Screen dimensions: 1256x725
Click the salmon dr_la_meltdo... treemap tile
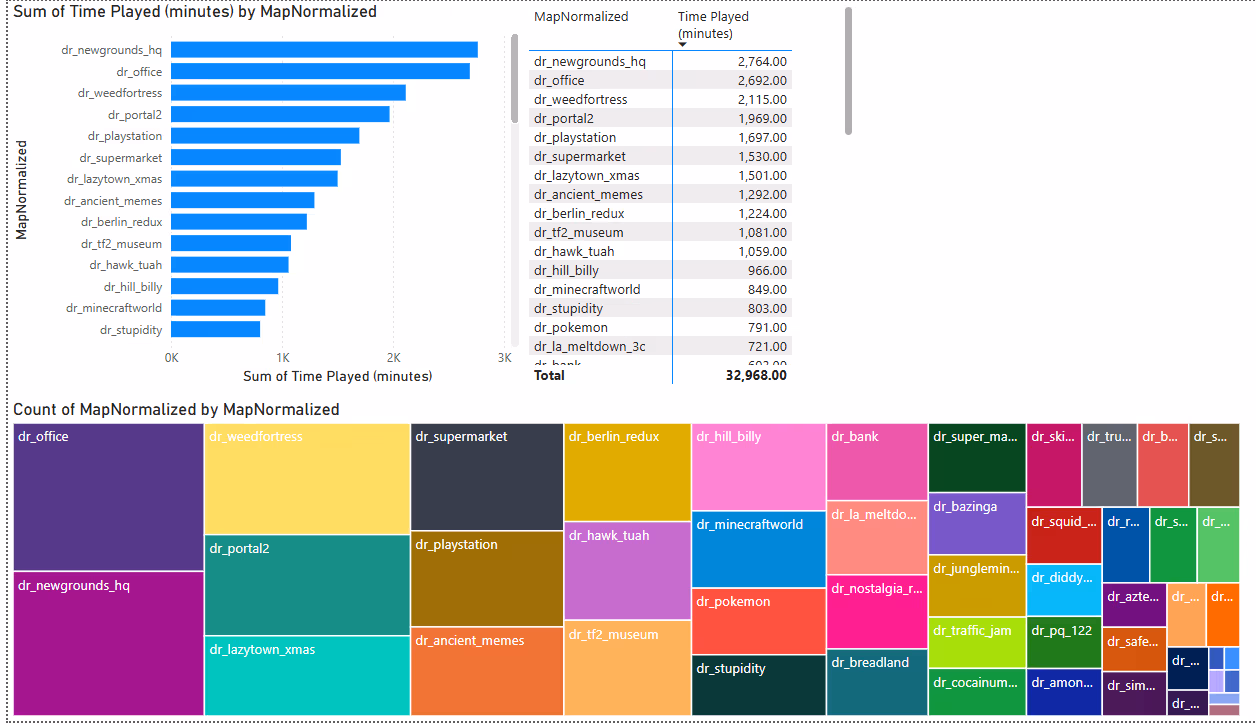(x=877, y=538)
